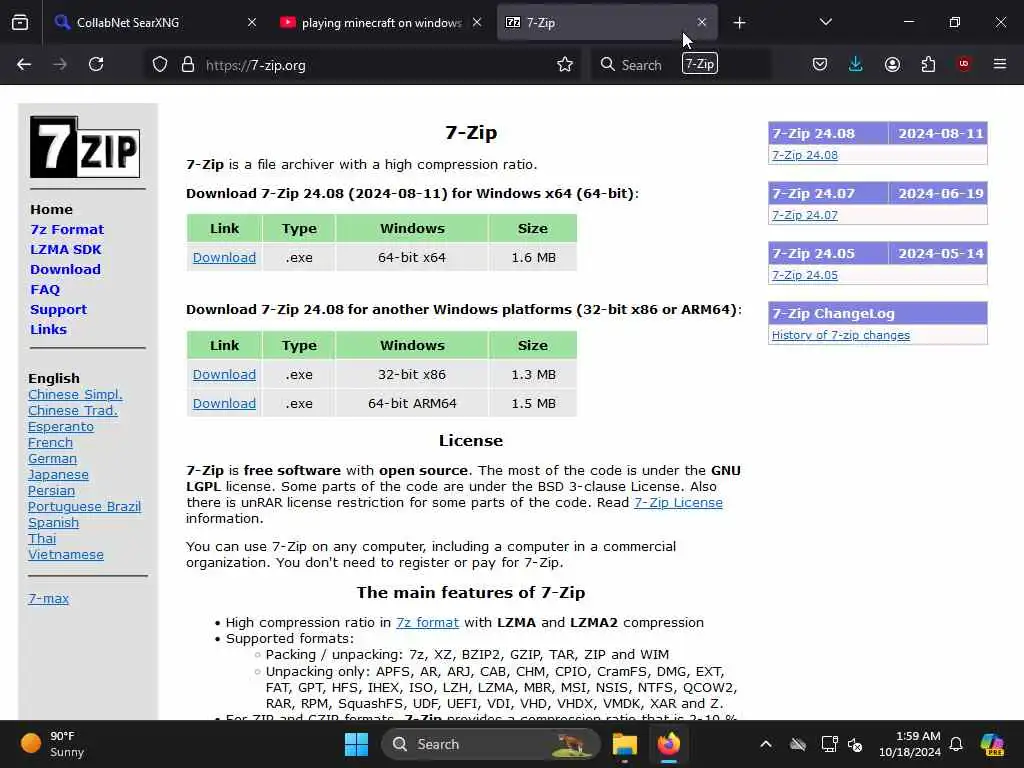Viewport: 1024px width, 768px height.
Task: Switch language to Japanese
Action: 58,475
